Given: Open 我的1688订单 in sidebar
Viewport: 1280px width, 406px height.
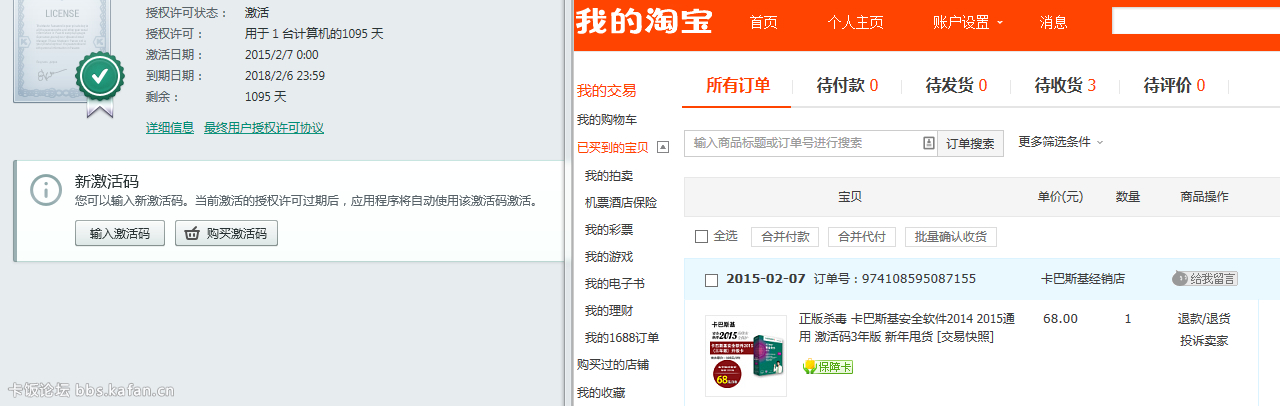Looking at the screenshot, I should click(622, 337).
